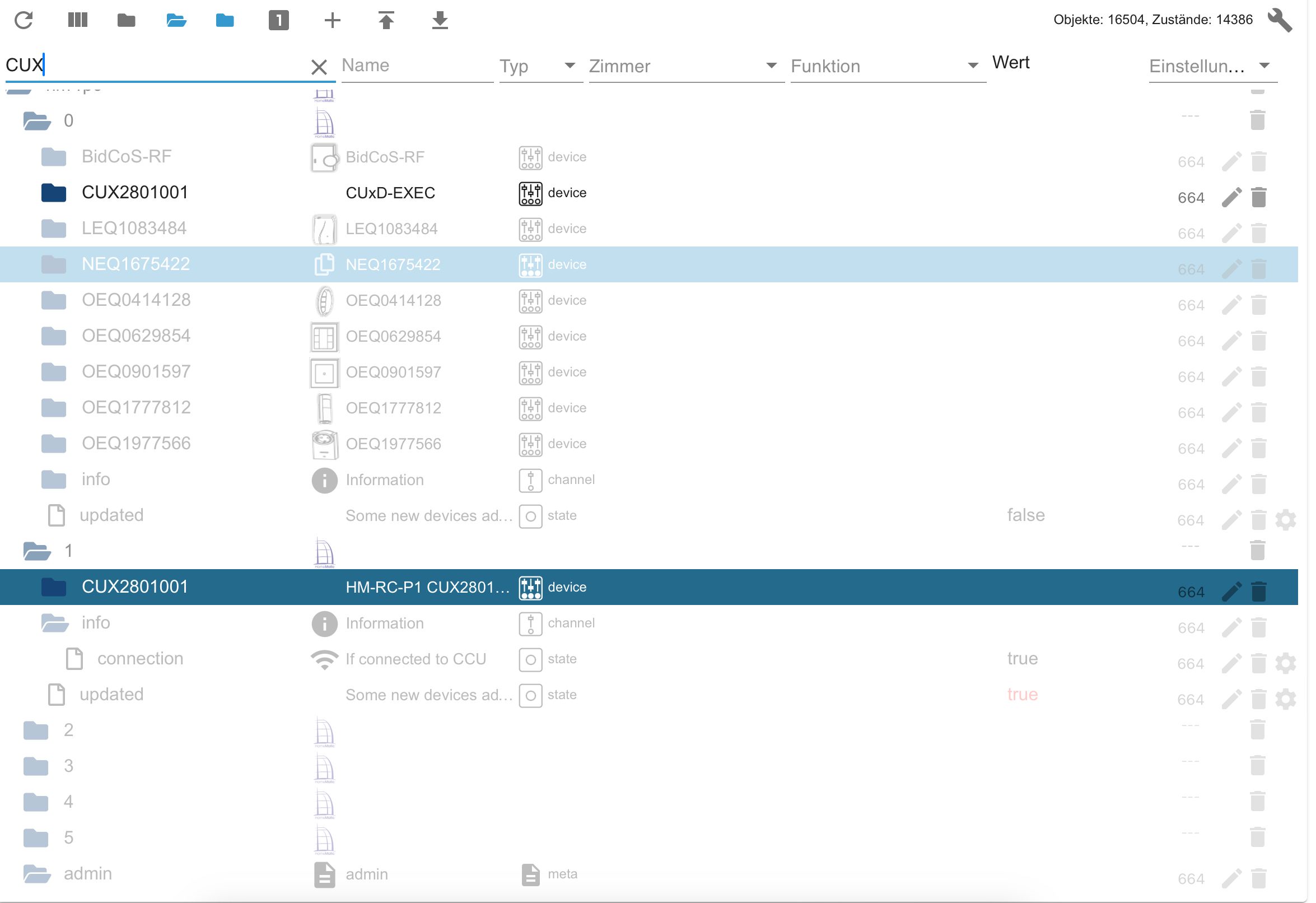Collapse the folder named 1
Viewport: 1316px width, 903px height.
(38, 551)
